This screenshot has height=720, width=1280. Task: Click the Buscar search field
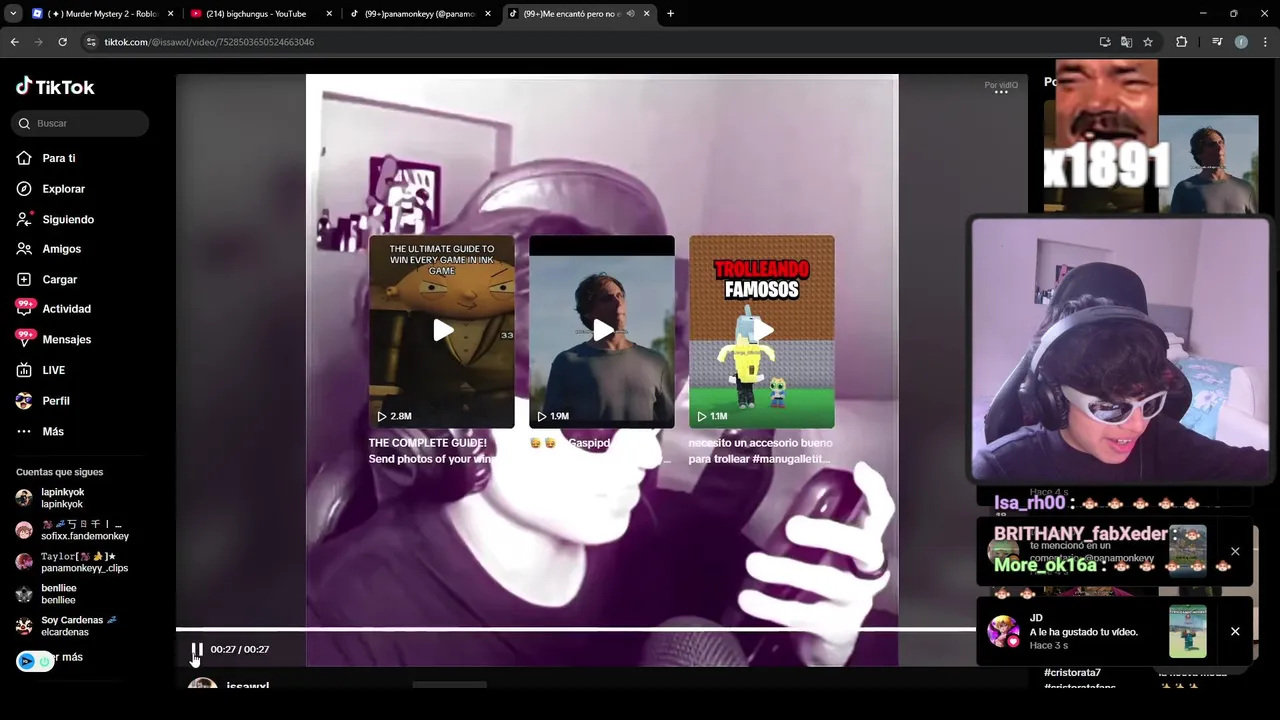[x=80, y=123]
